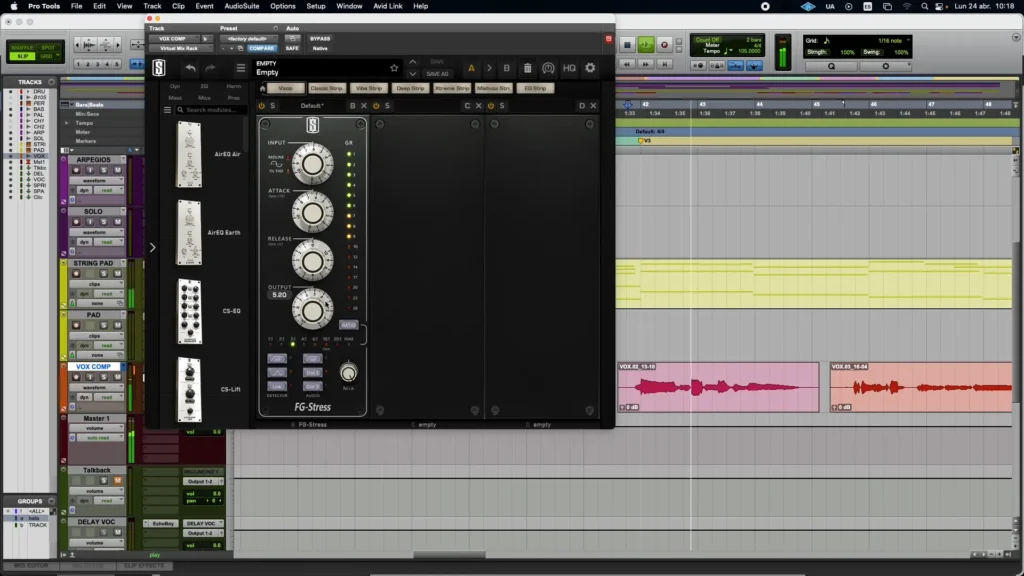1024x576 pixels.
Task: Open the Virtual Mix Rack hamburger menu
Action: 241,68
